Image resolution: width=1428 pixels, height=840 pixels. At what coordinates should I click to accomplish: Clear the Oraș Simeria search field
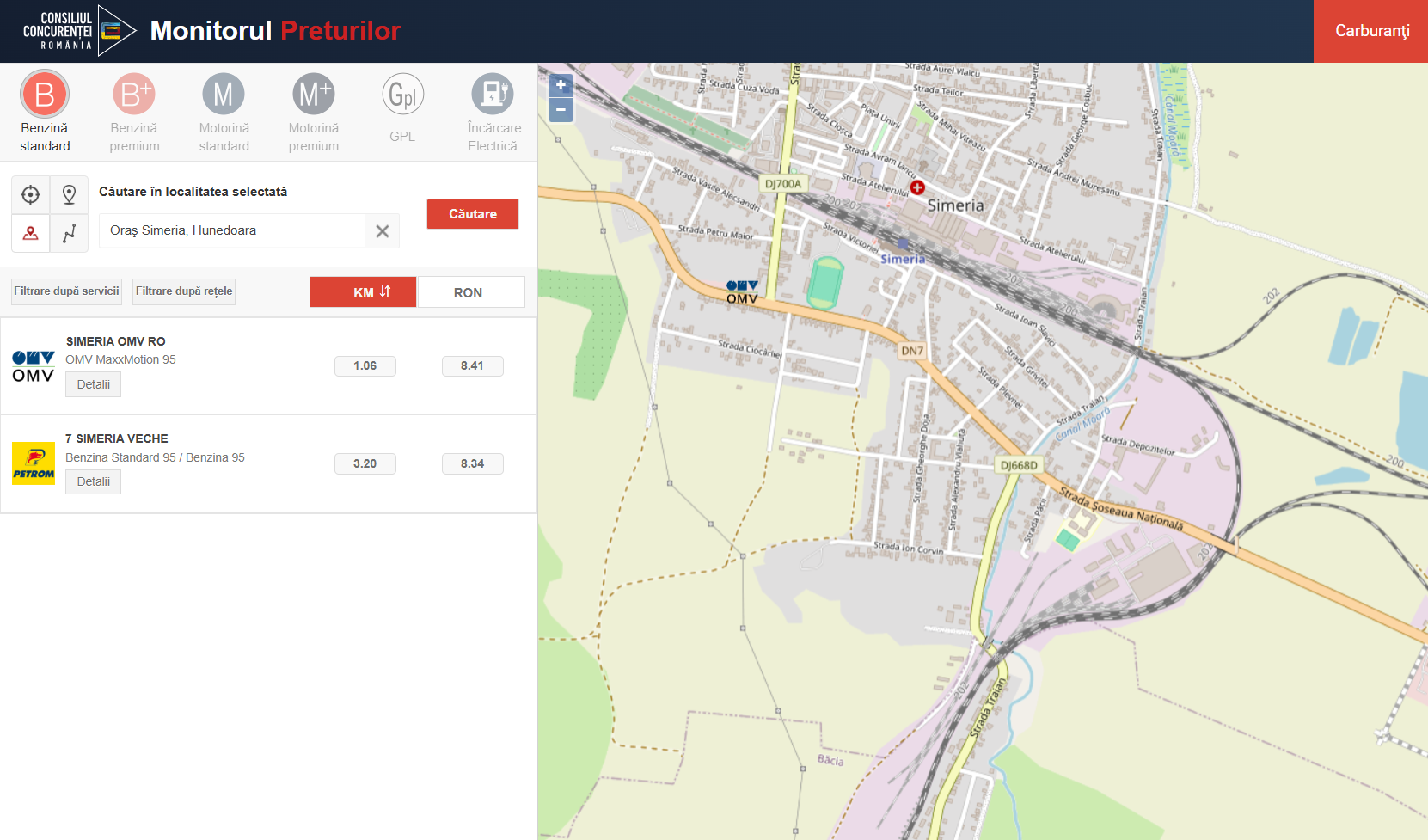click(x=383, y=231)
